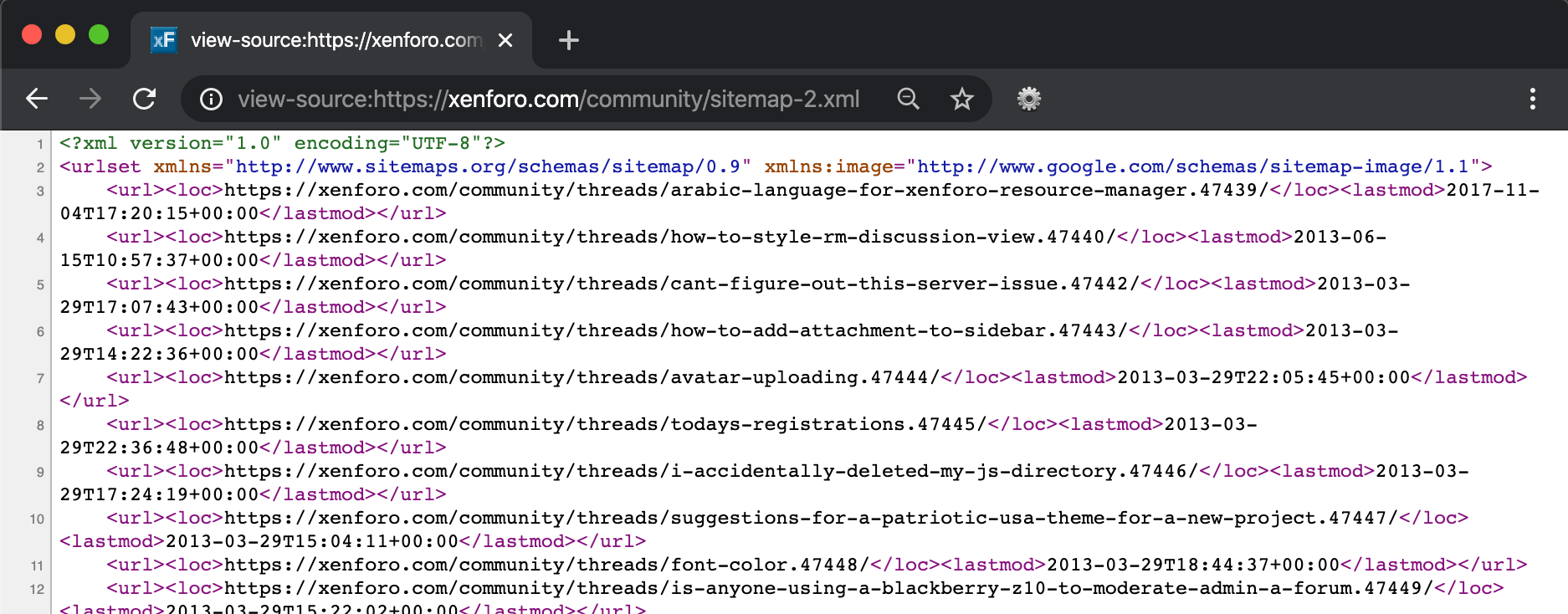
Task: Click the arabic-language-for-xenforo thread URL text
Action: click(745, 190)
